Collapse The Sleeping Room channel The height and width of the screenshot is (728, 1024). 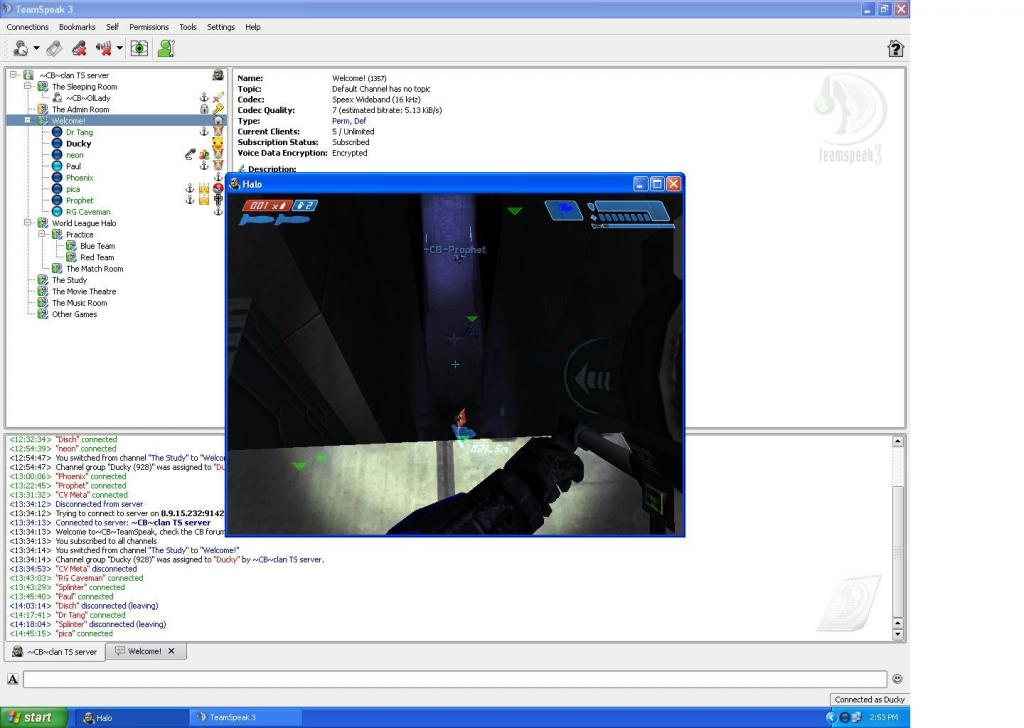[27, 86]
